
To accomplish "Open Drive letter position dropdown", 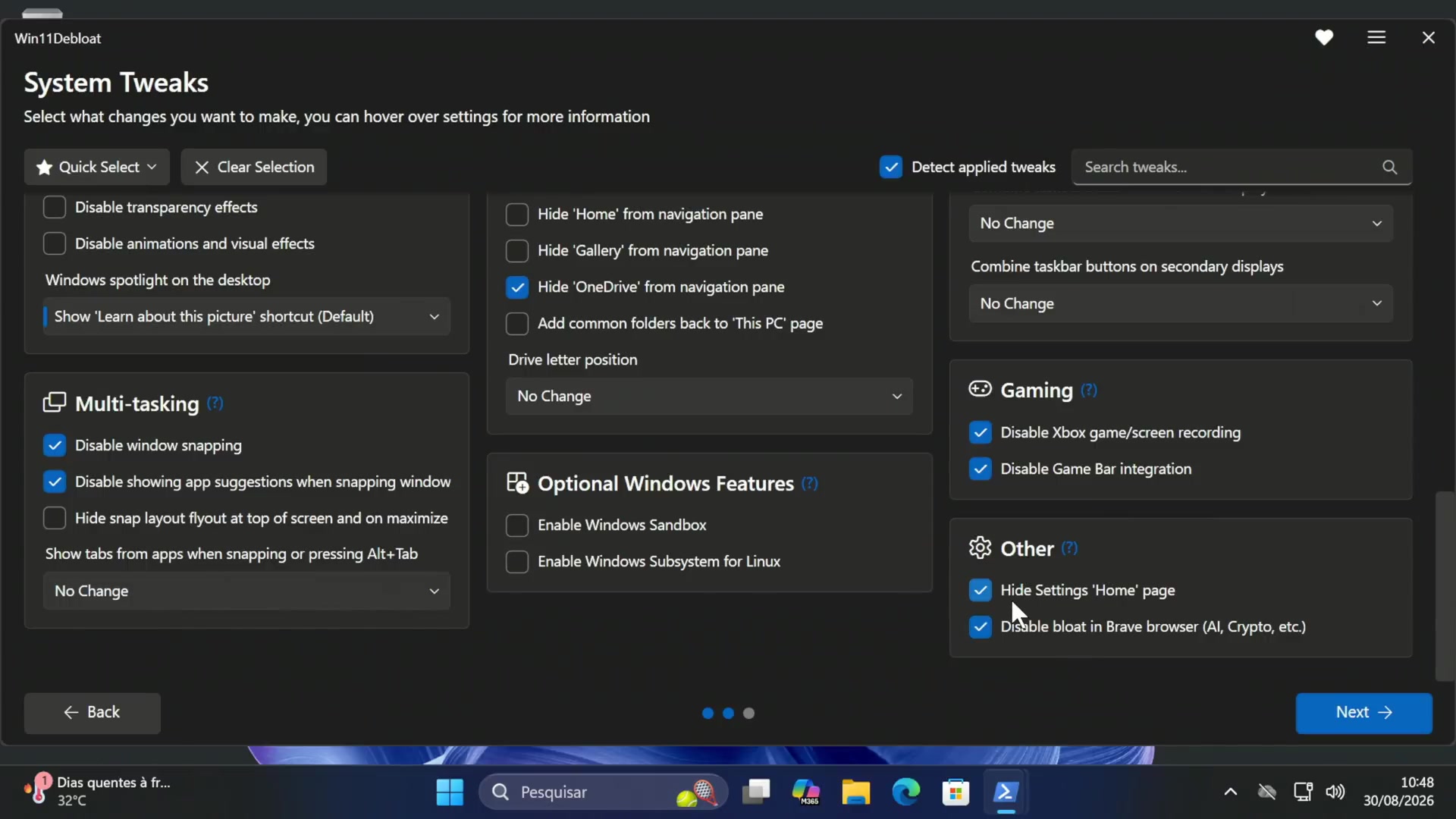I will point(709,396).
